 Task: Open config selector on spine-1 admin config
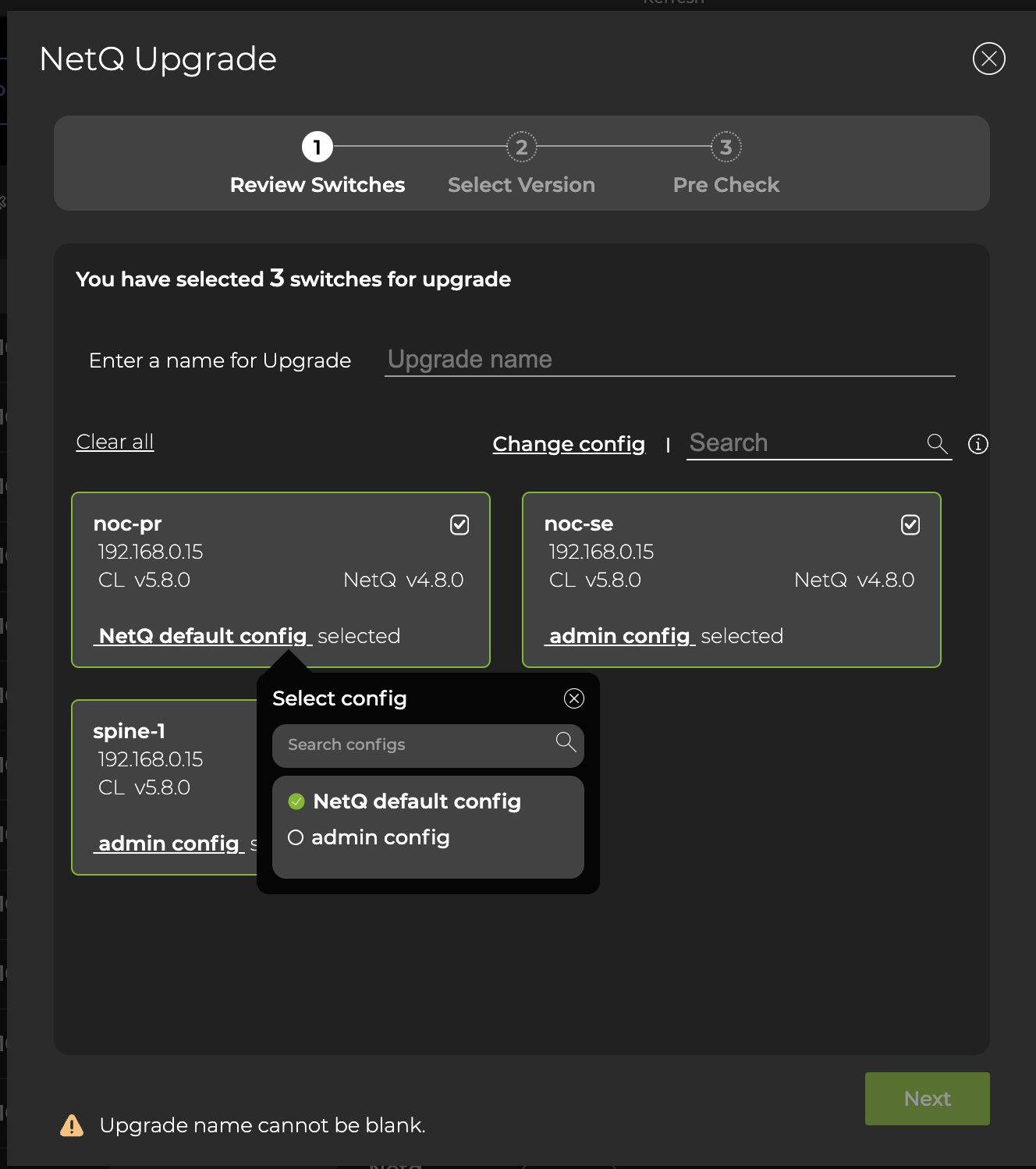coord(169,844)
